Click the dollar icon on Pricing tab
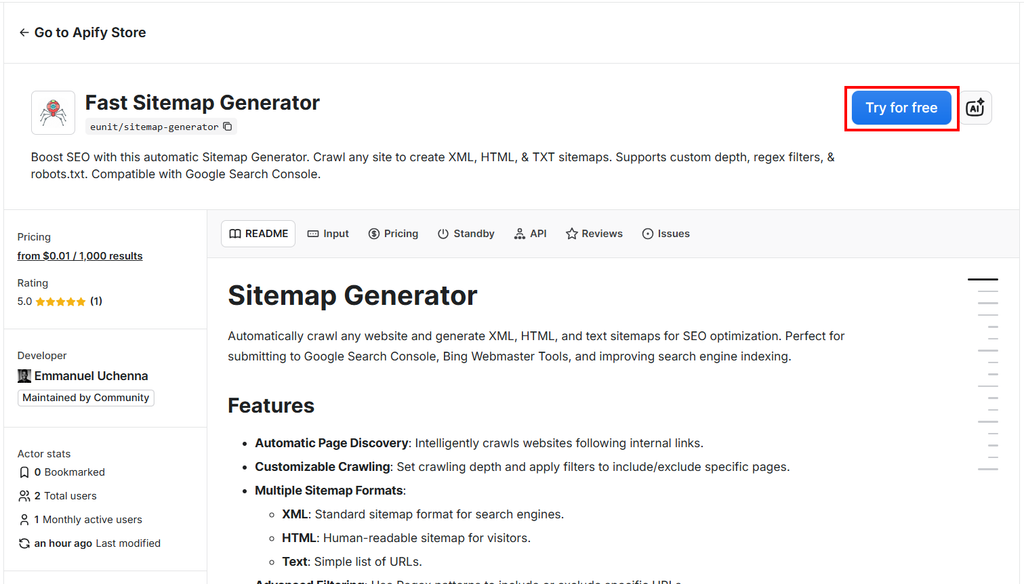1024x584 pixels. coord(374,234)
